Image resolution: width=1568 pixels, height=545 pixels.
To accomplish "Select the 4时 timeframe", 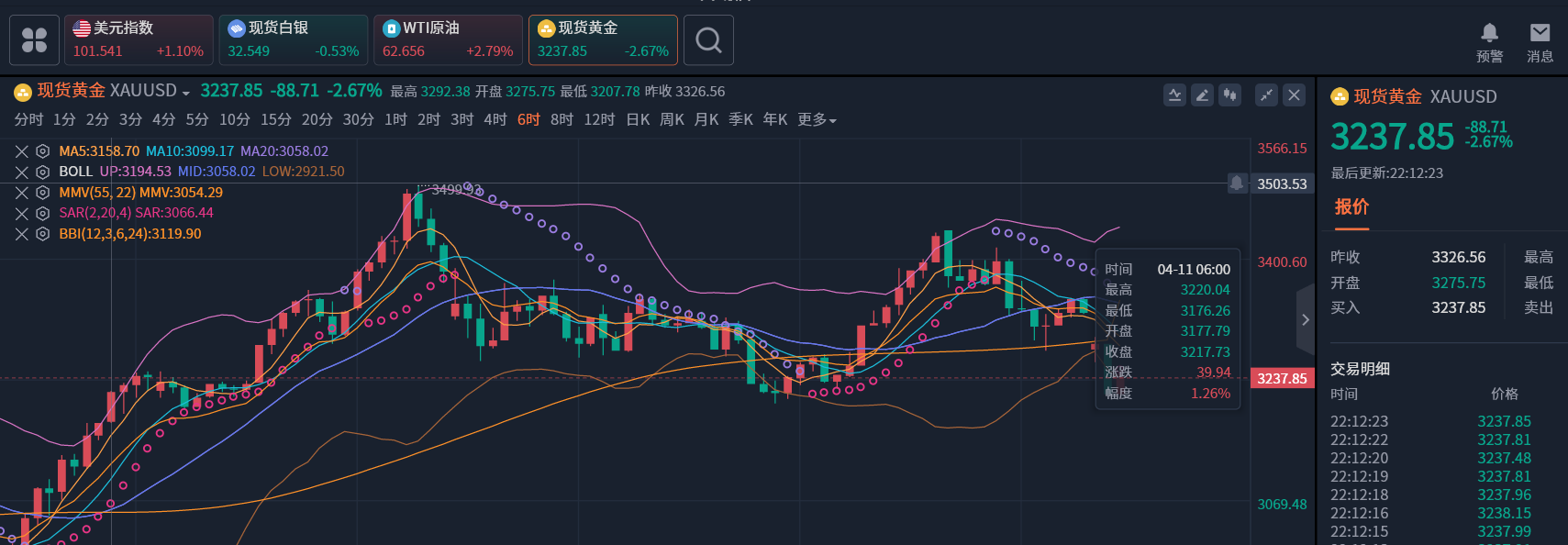I will pyautogui.click(x=495, y=119).
